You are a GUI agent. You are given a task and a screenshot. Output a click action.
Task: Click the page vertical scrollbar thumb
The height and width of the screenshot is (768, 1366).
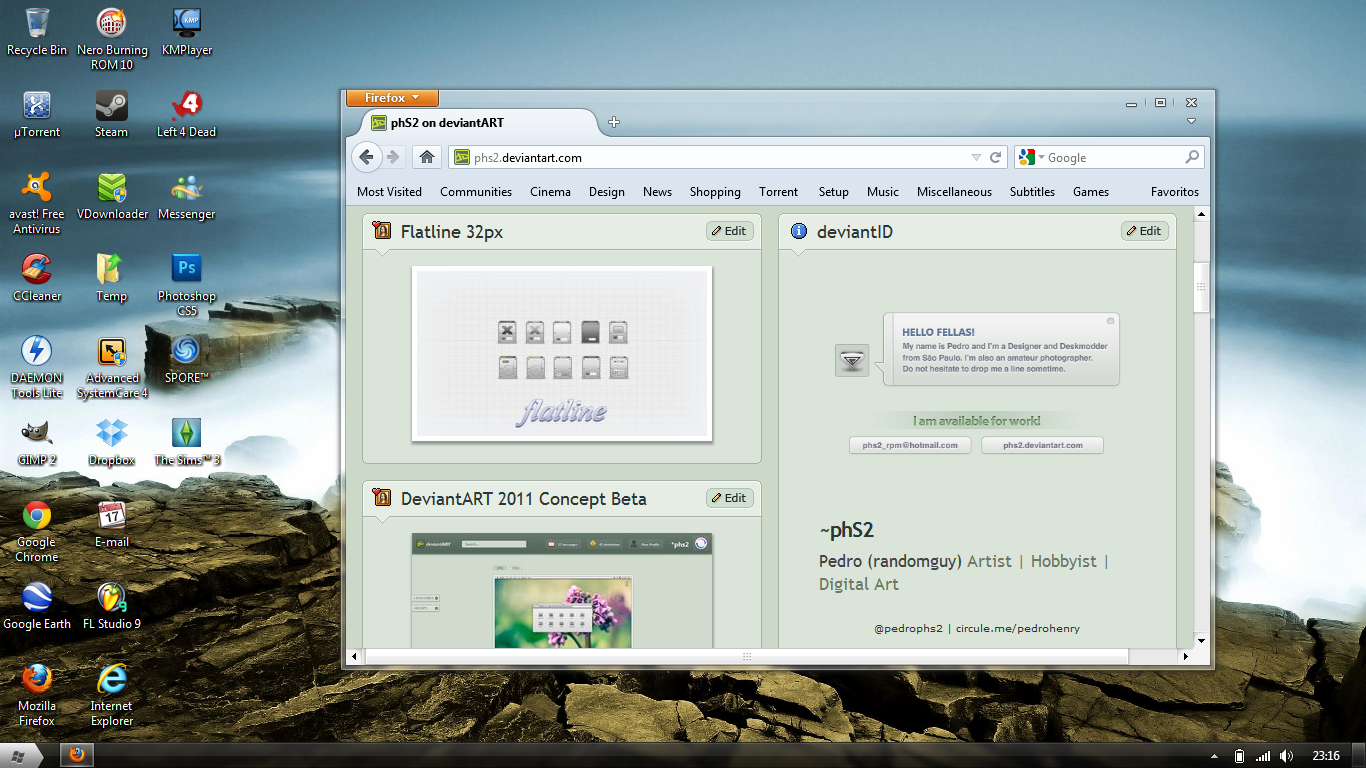pos(1202,288)
